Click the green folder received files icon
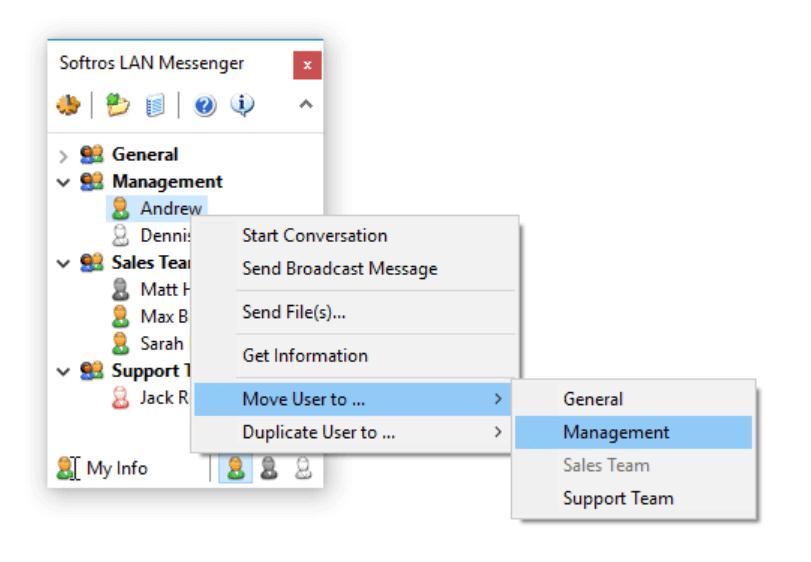Image resolution: width=811 pixels, height=562 pixels. (x=118, y=105)
